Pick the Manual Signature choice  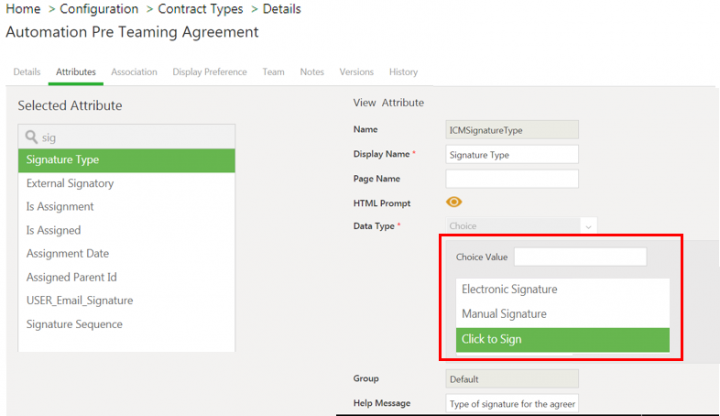[x=503, y=314]
